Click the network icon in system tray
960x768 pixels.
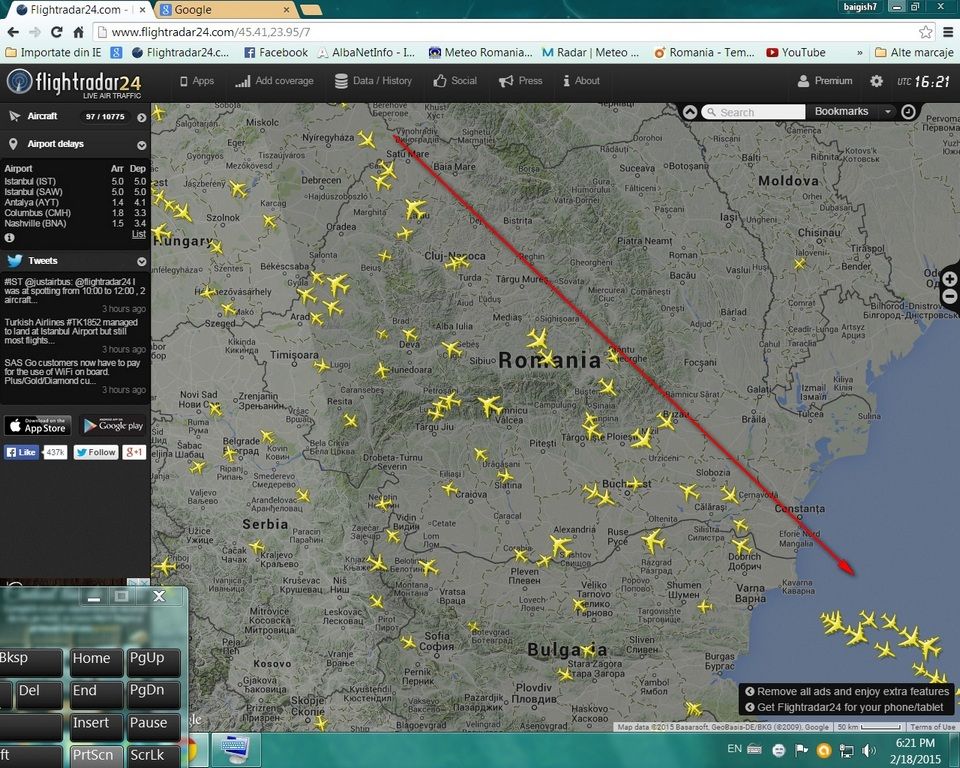[x=846, y=750]
